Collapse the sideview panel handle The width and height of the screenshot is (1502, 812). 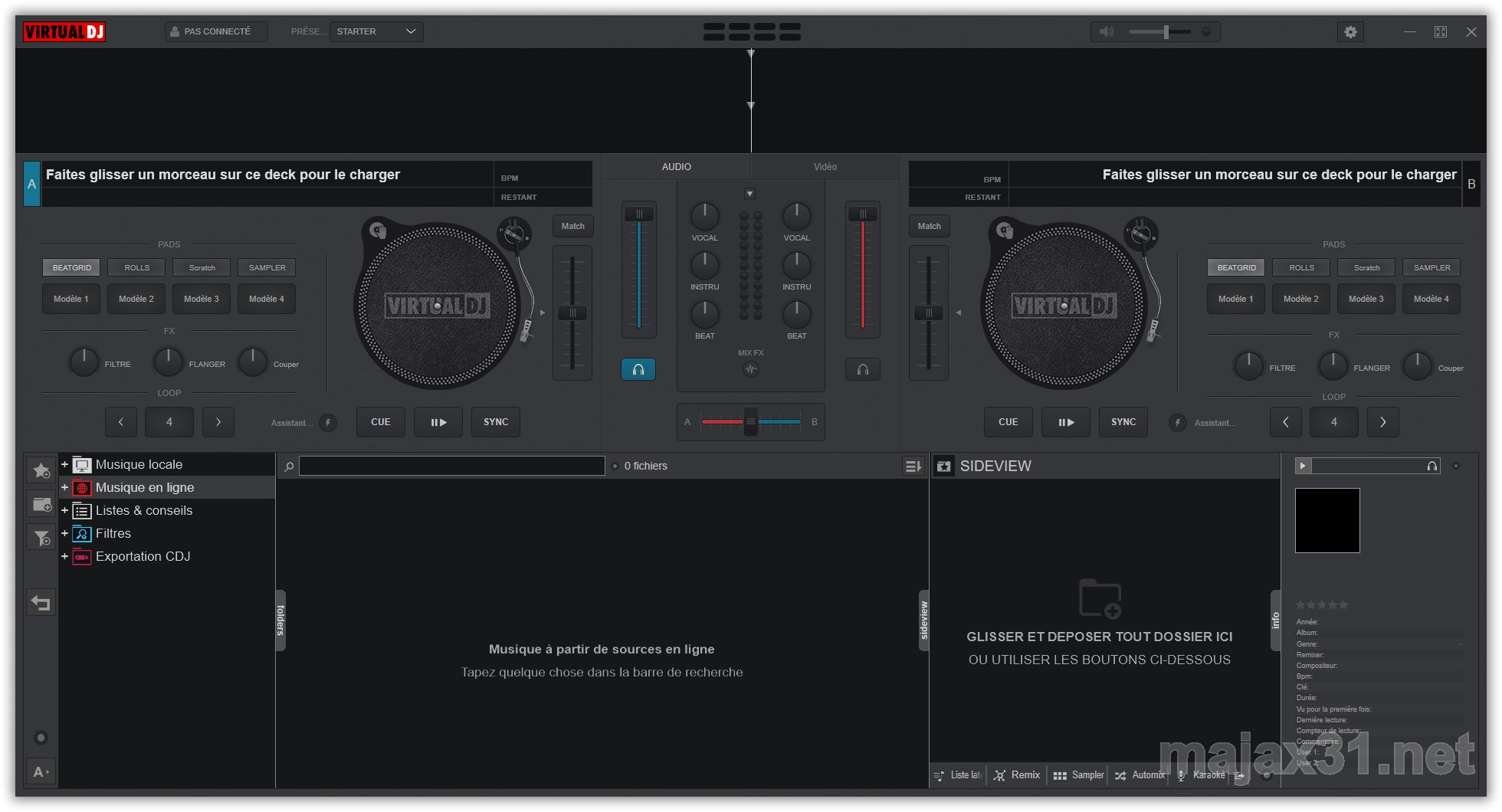pyautogui.click(x=924, y=620)
